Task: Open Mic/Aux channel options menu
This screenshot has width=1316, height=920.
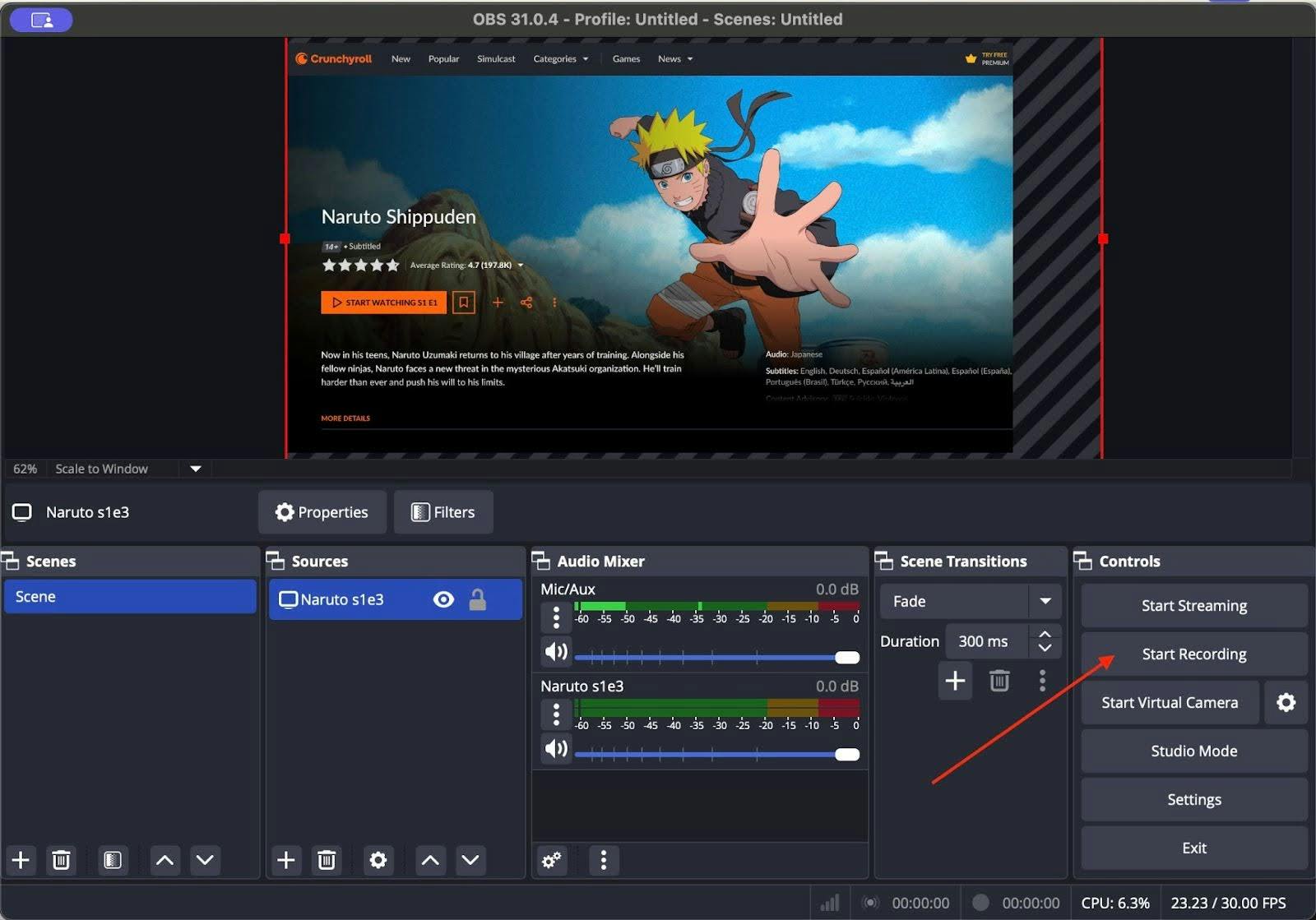Action: 556,617
